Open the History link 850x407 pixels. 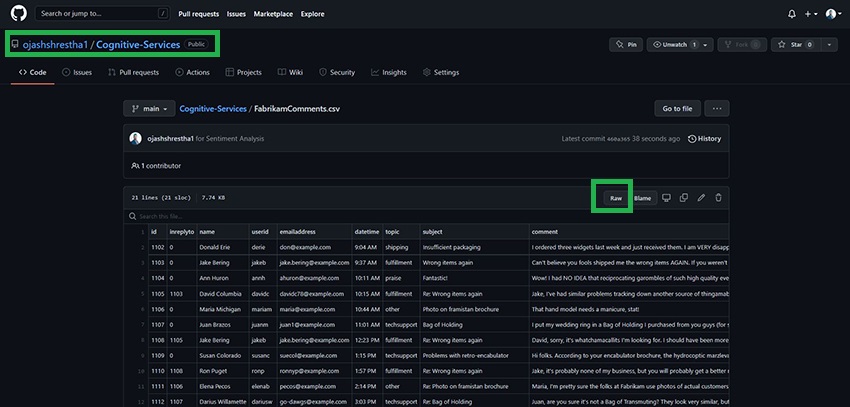click(x=704, y=139)
